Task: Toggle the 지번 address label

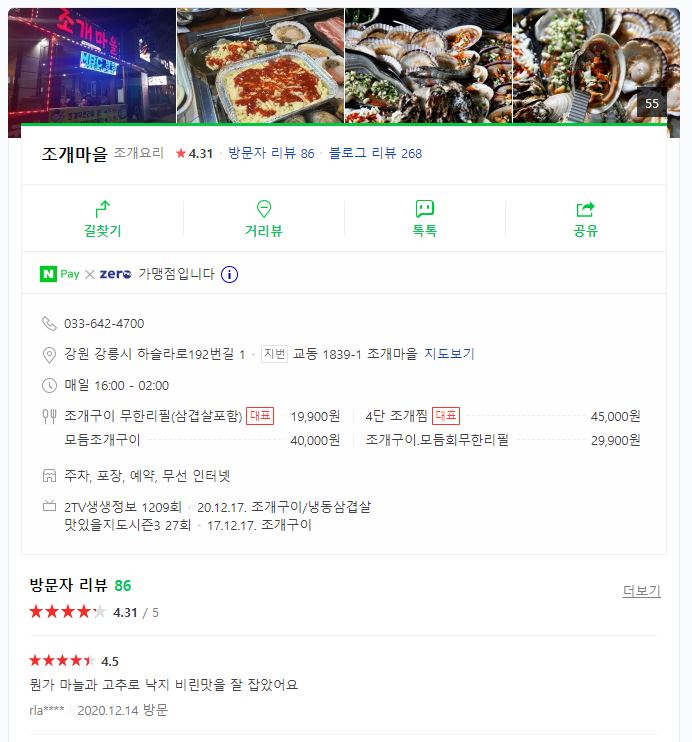Action: click(x=275, y=354)
